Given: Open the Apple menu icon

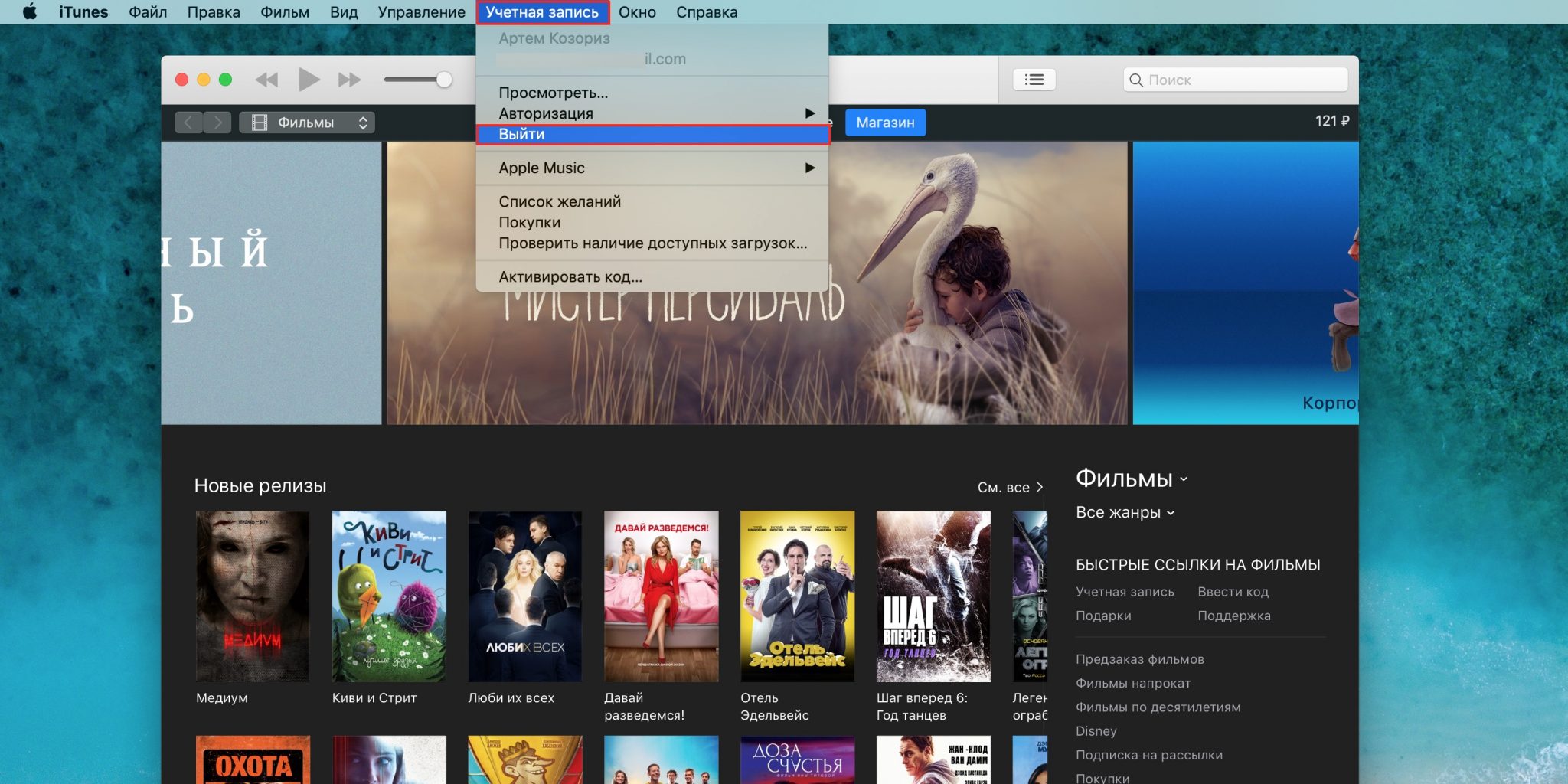Looking at the screenshot, I should 30,12.
